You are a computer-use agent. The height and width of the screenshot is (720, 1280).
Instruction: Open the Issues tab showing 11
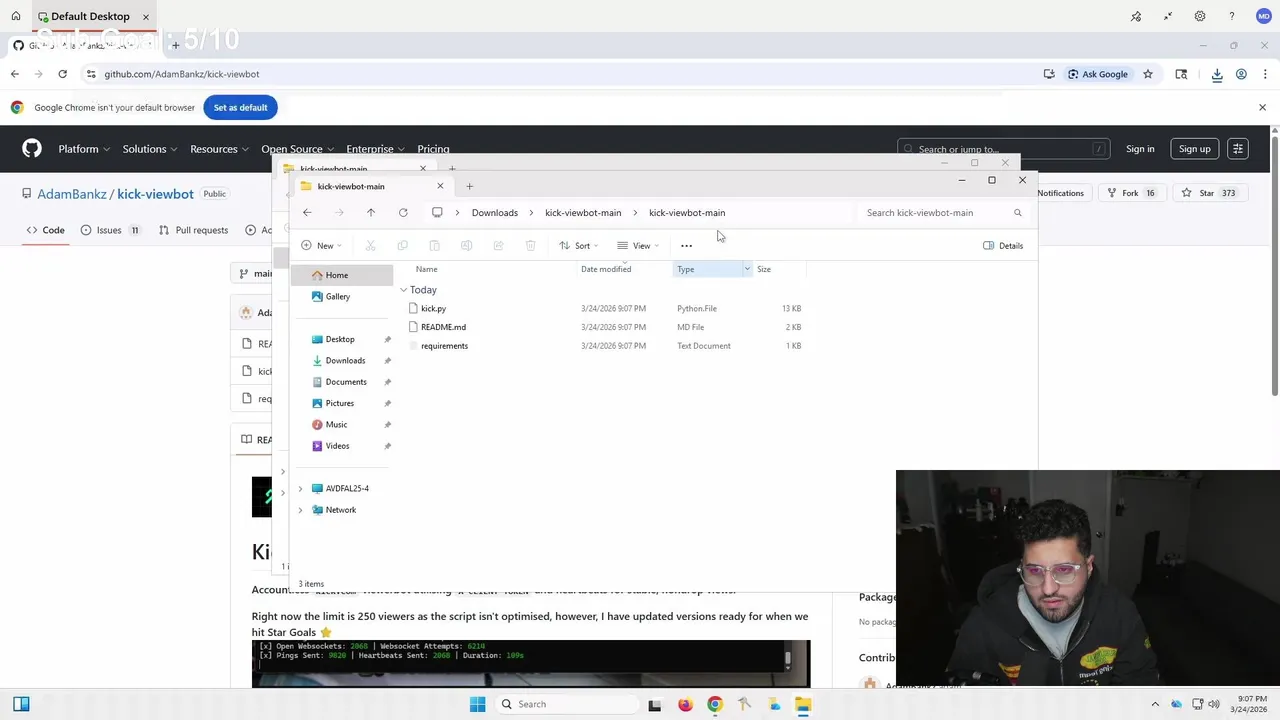click(110, 230)
